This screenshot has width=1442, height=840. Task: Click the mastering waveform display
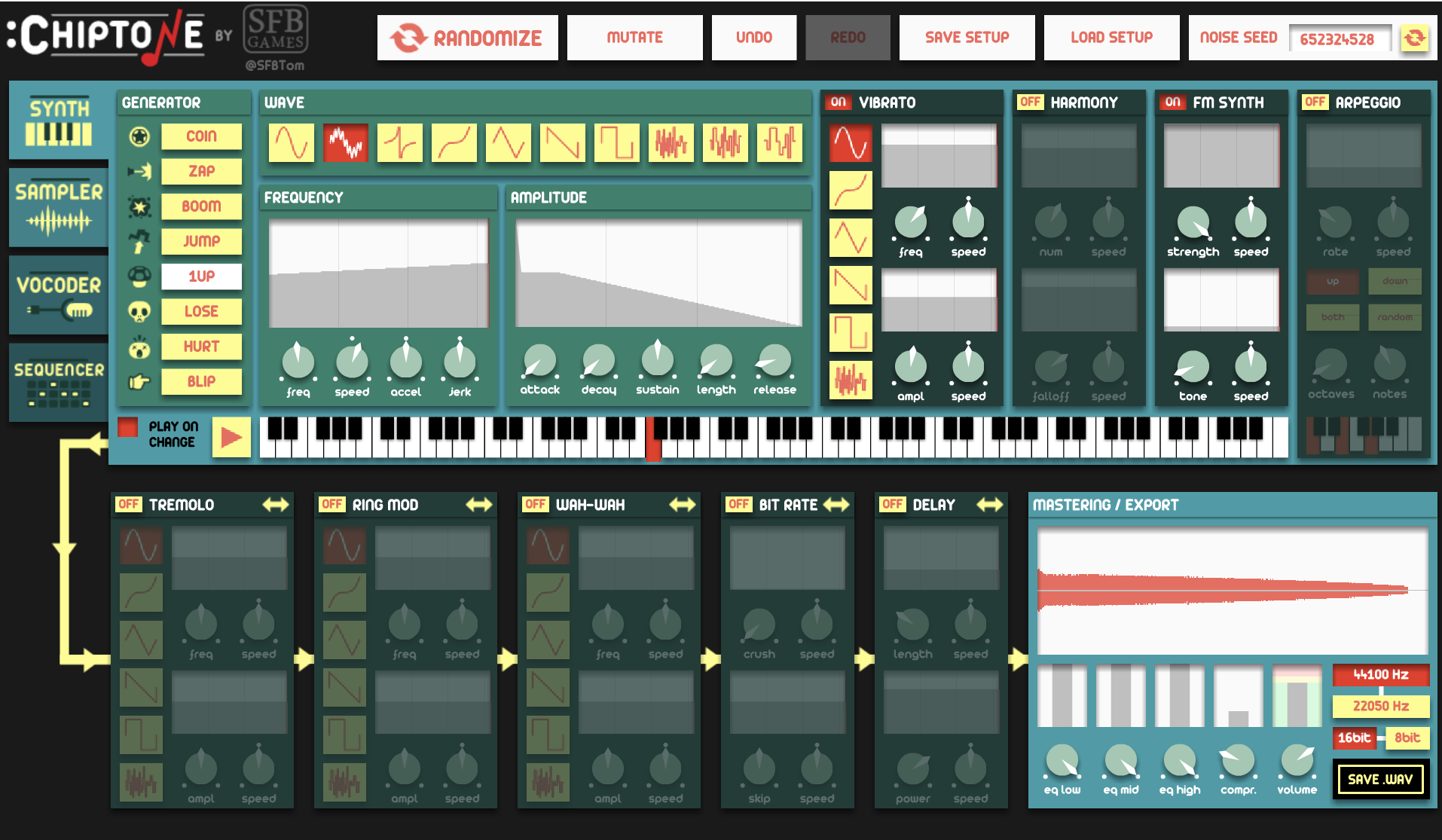[x=1233, y=590]
